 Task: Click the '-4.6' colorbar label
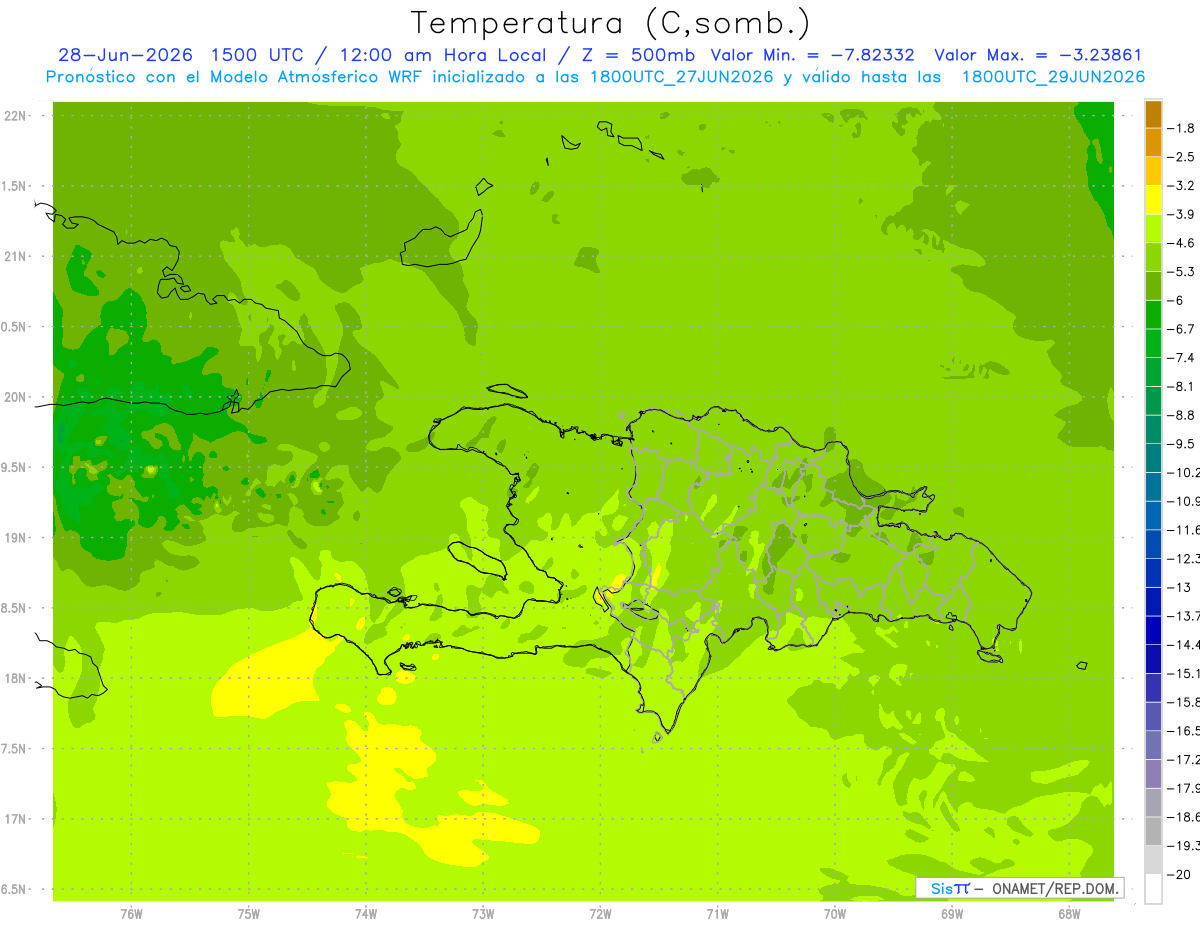1182,243
